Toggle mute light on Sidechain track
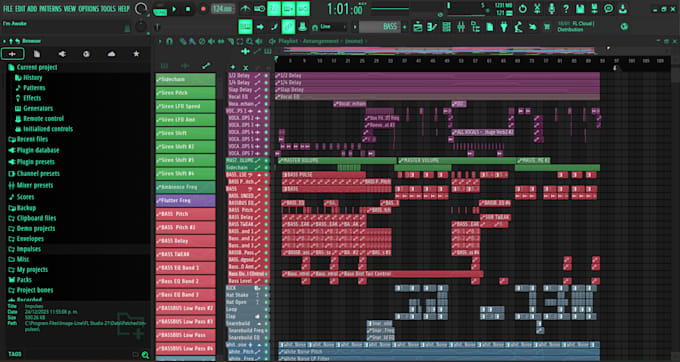This screenshot has width=680, height=362. pyautogui.click(x=266, y=167)
